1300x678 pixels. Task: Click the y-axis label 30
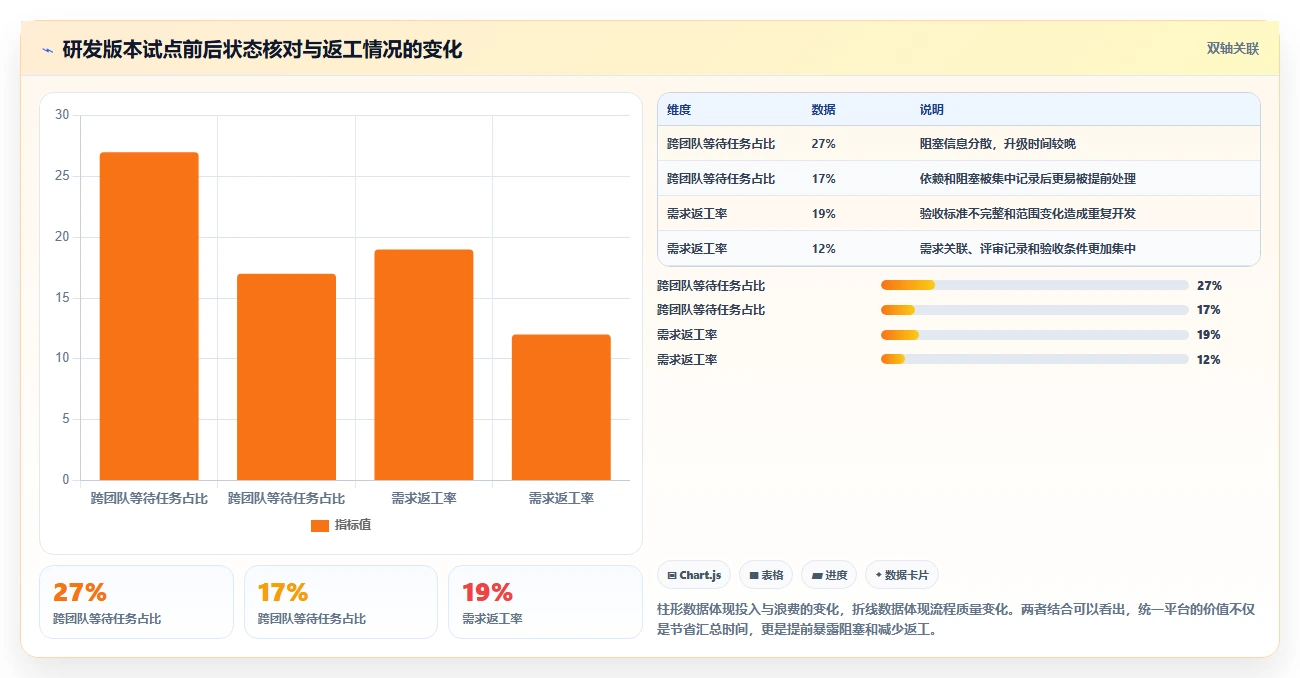[62, 115]
